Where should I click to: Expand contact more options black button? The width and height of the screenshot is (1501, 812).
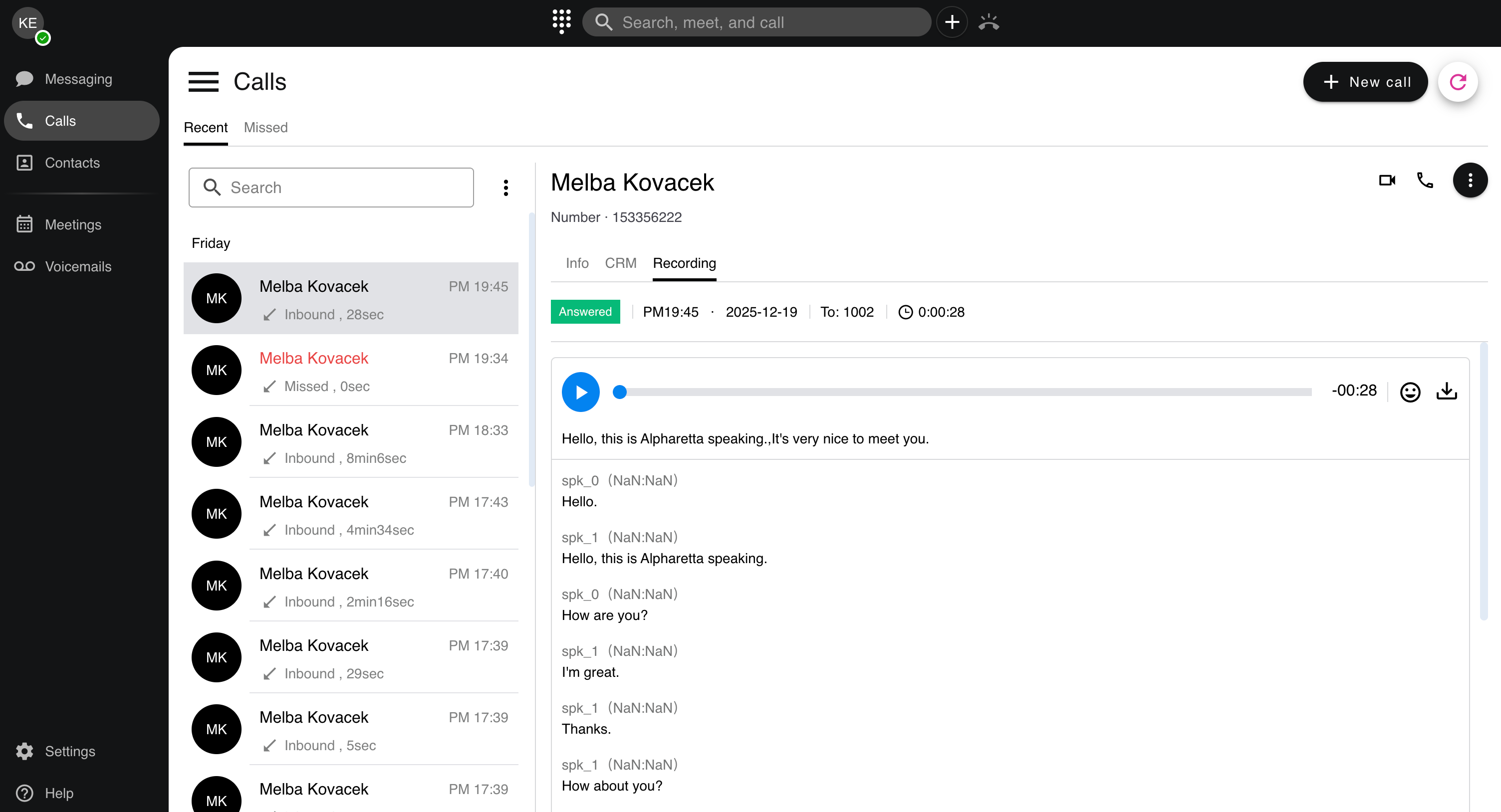1470,181
